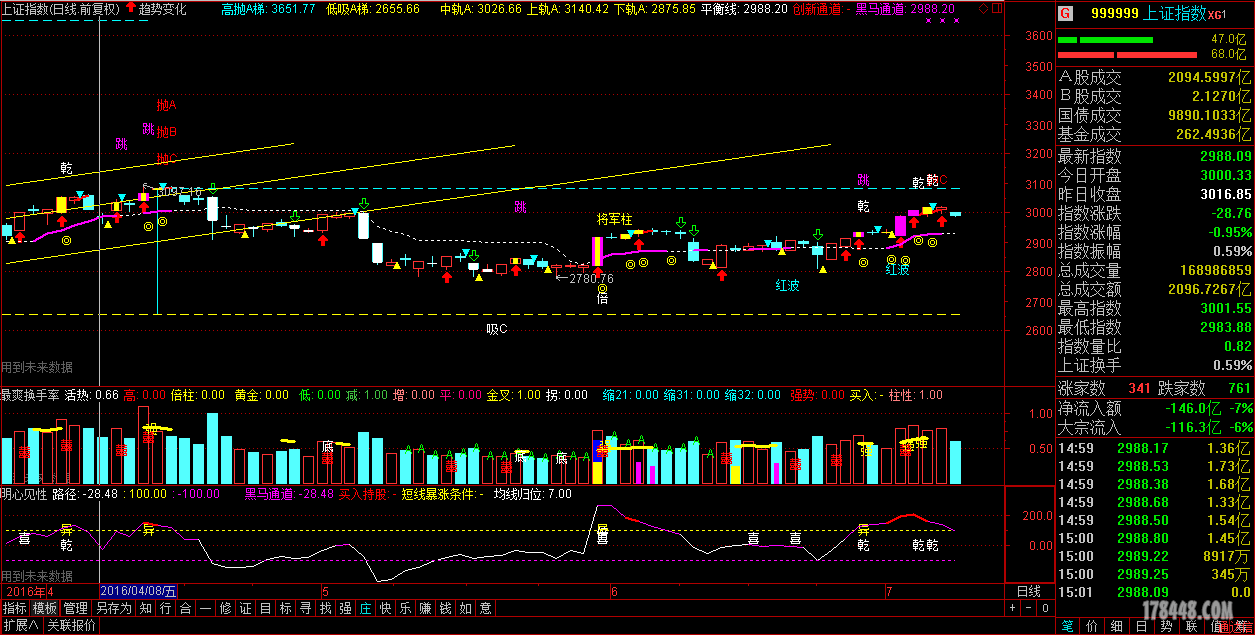Open the 管理 tab
The height and width of the screenshot is (635, 1255).
point(76,608)
